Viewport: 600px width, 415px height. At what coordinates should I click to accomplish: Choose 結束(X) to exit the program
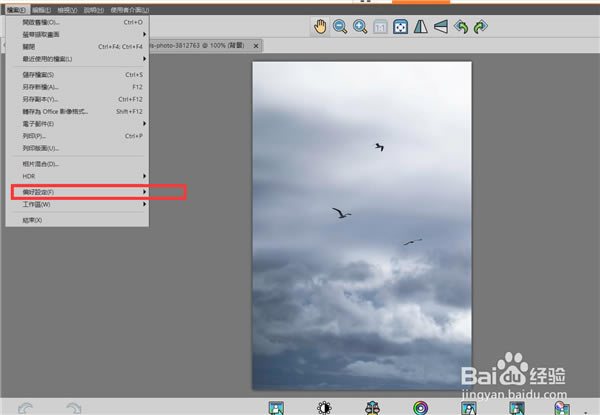click(x=77, y=220)
